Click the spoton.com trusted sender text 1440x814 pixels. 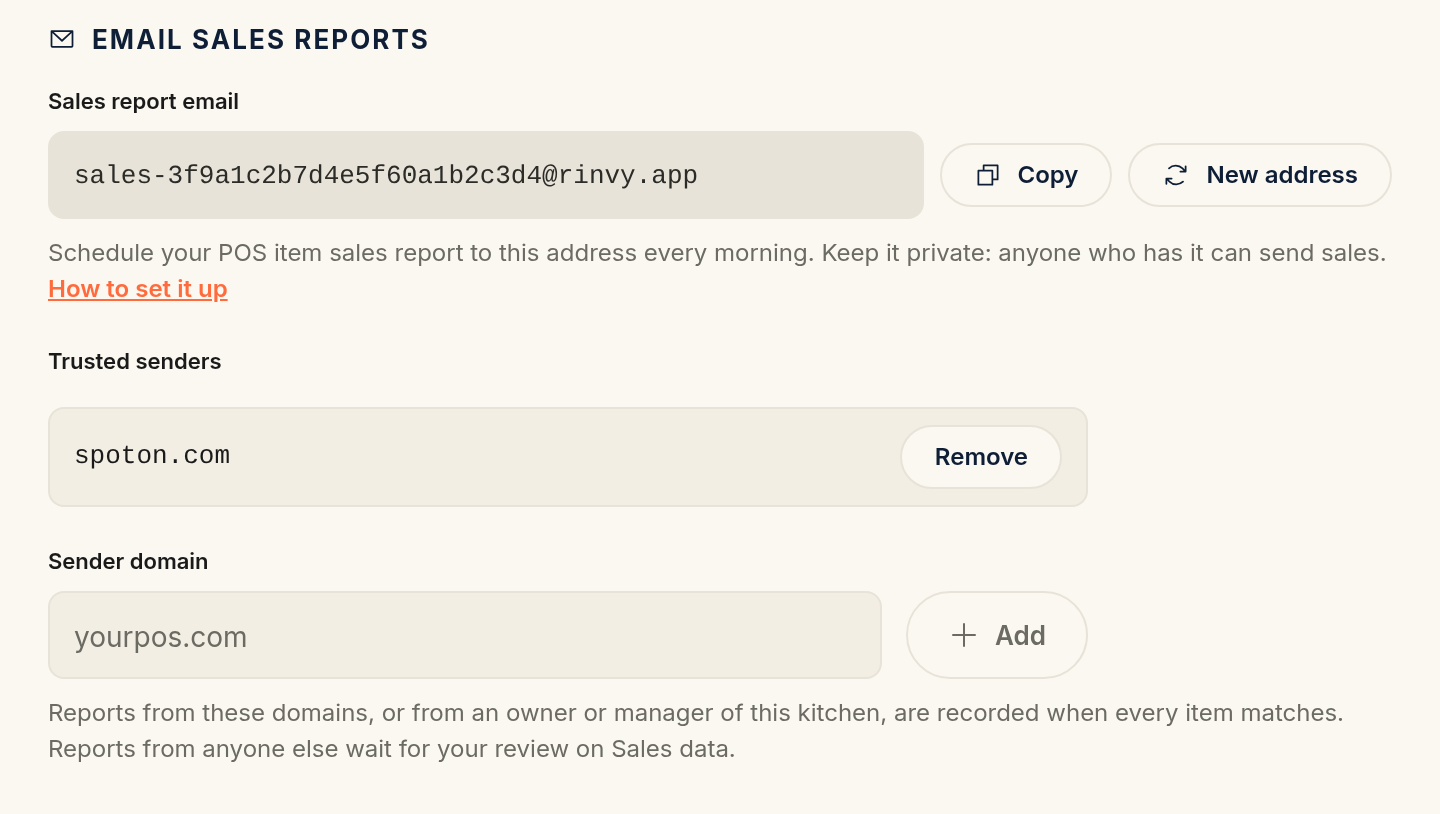pos(152,456)
